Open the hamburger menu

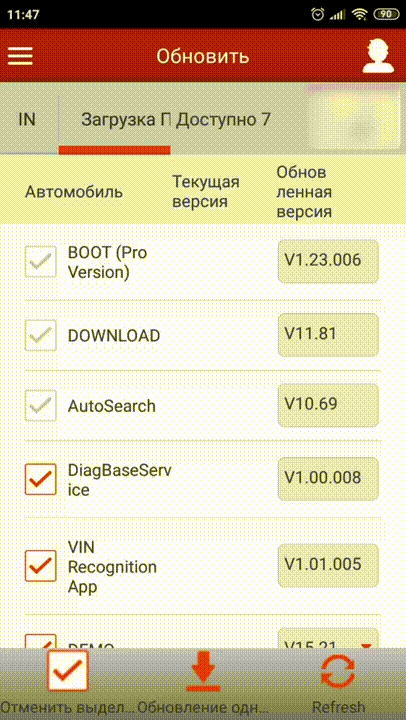[x=20, y=56]
